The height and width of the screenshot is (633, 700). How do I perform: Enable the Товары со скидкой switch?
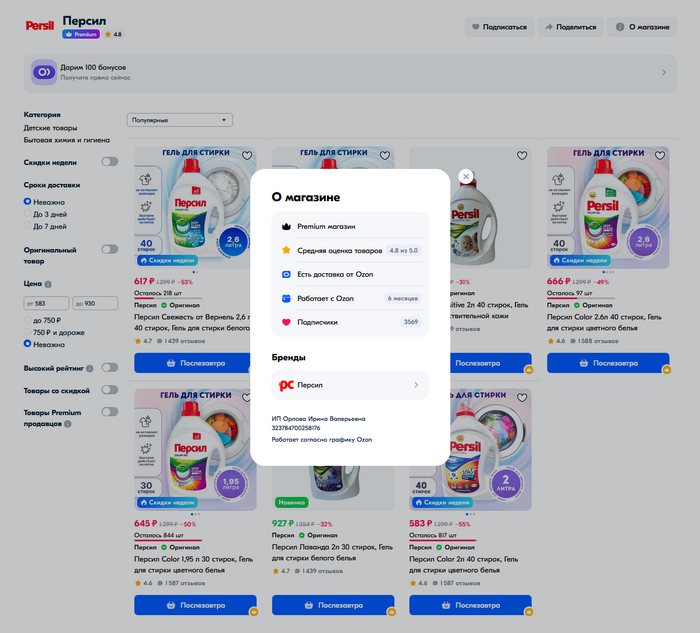[x=110, y=390]
